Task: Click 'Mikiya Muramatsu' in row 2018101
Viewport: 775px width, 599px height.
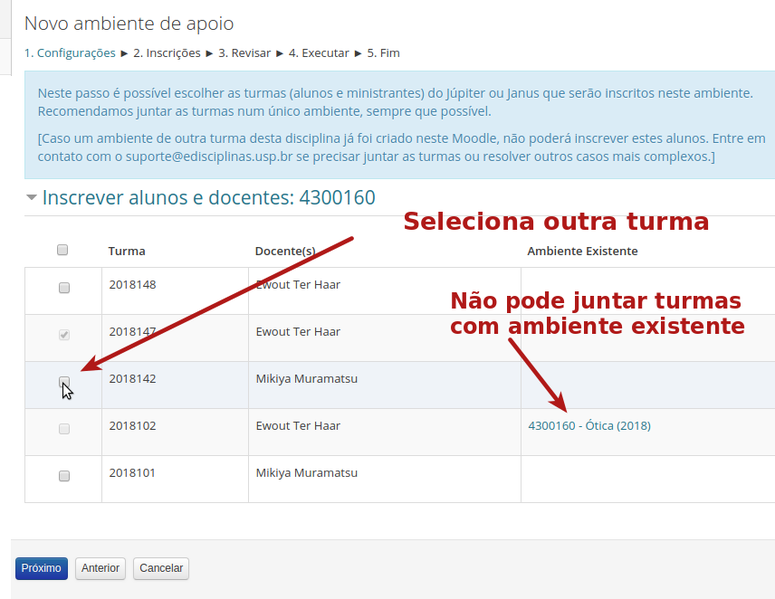Action: coord(306,472)
